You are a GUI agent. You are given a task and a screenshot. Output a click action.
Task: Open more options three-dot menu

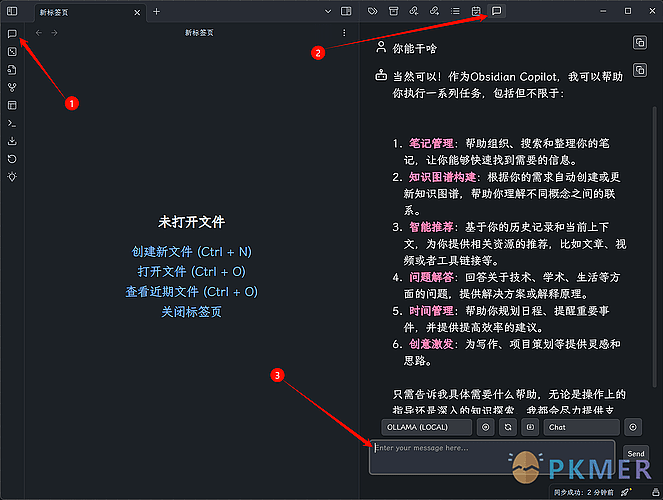(x=344, y=33)
